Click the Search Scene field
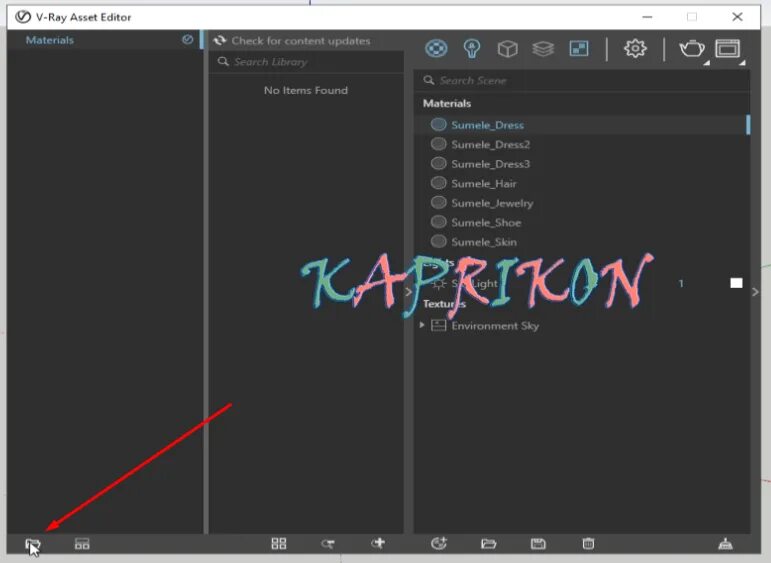 click(582, 81)
